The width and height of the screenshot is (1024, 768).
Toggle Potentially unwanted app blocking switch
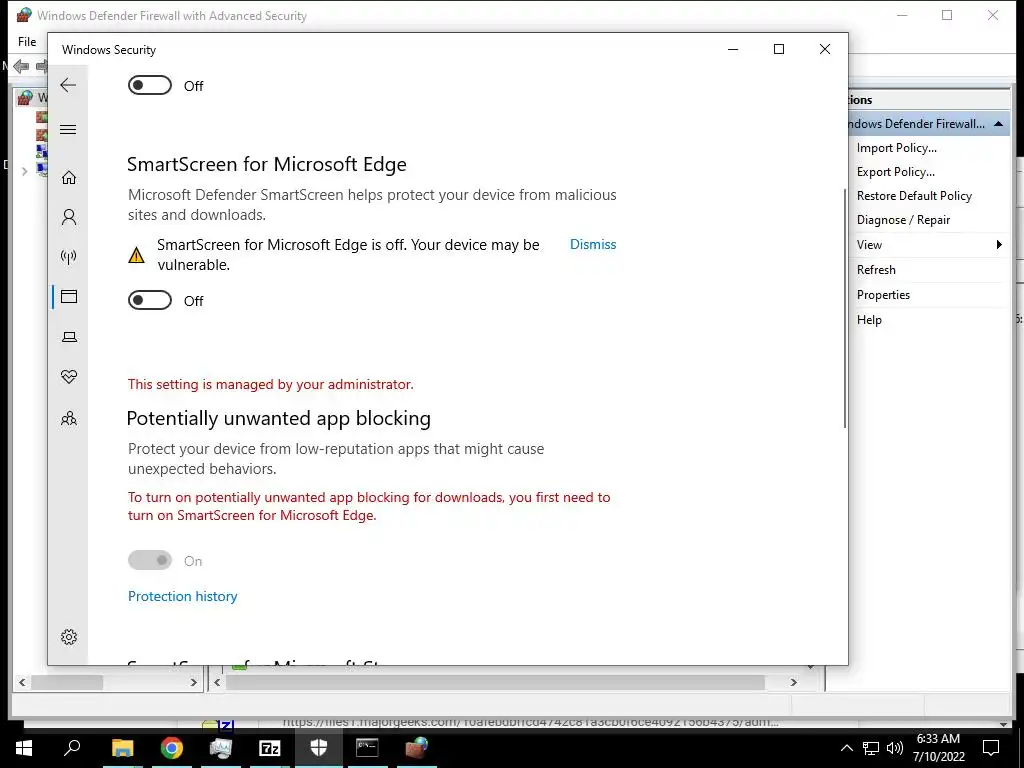[150, 560]
